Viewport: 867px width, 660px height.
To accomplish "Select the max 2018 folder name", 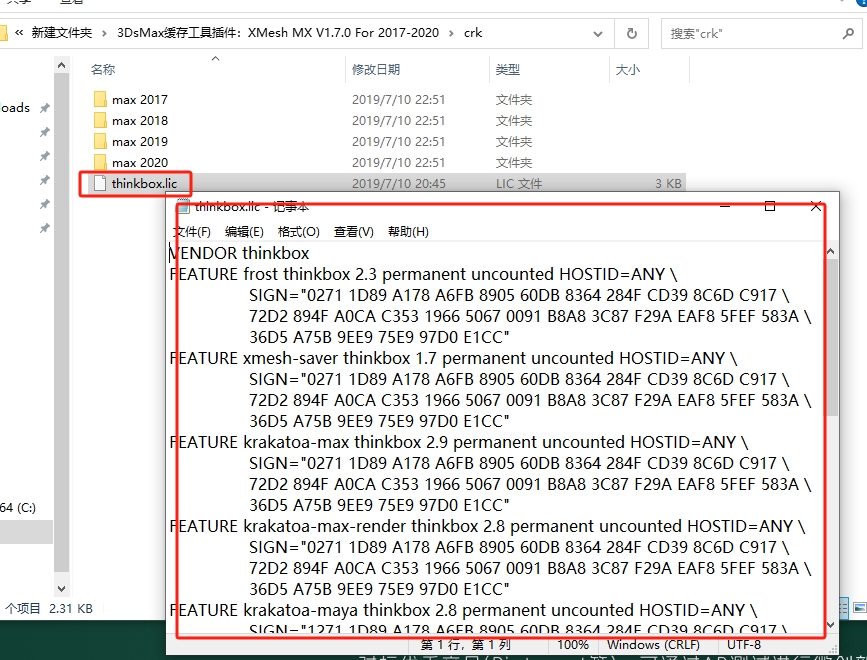I will pyautogui.click(x=140, y=121).
